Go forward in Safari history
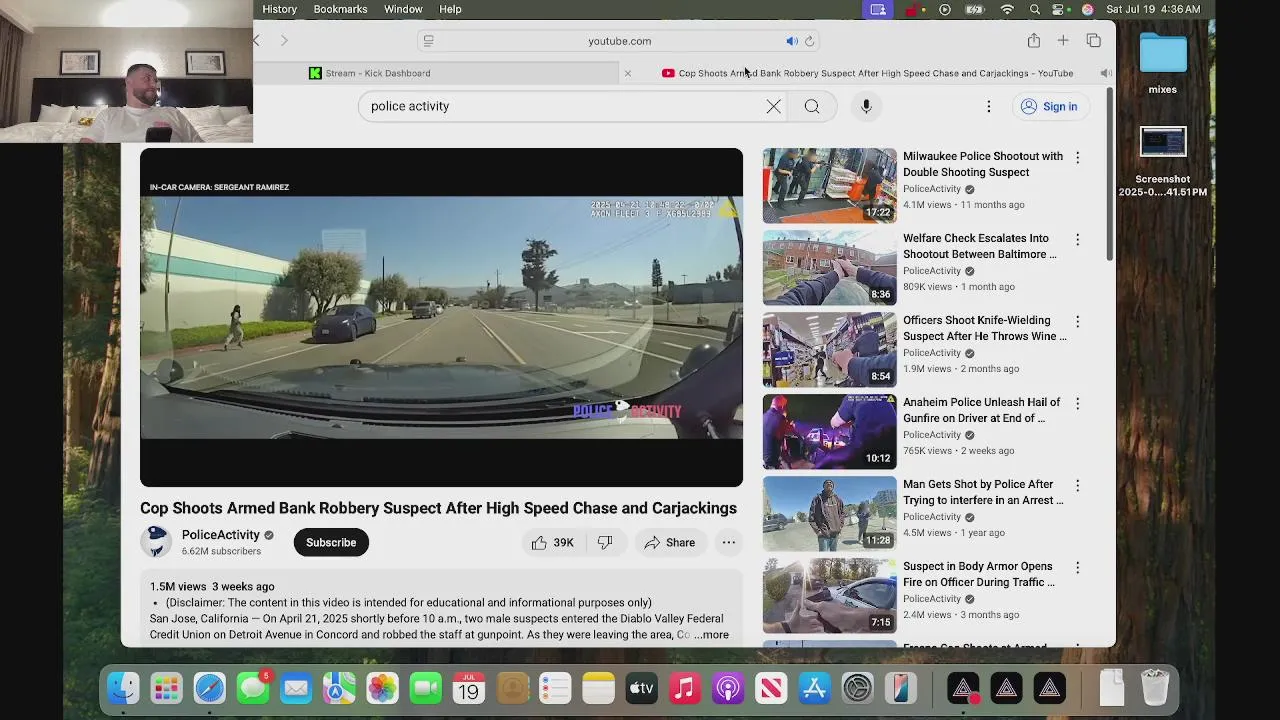The image size is (1280, 720). (x=284, y=41)
